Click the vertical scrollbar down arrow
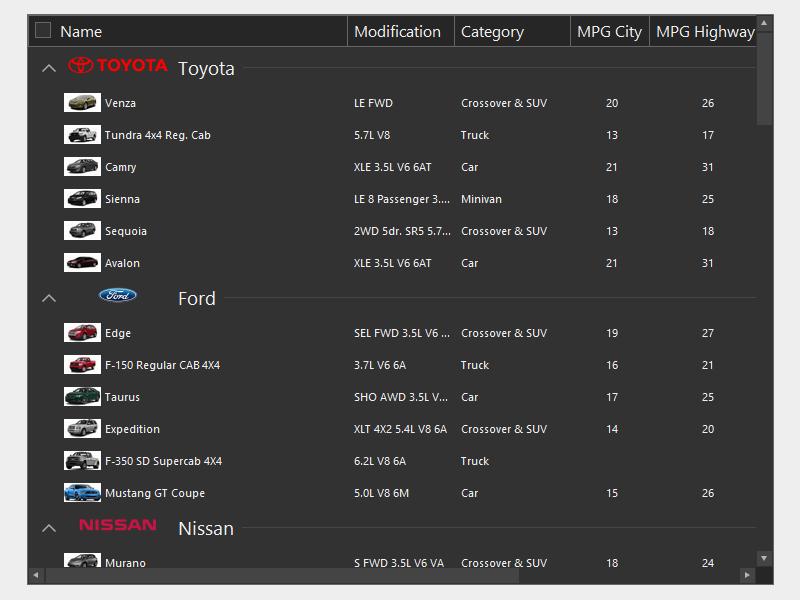800x600 pixels. (x=765, y=558)
